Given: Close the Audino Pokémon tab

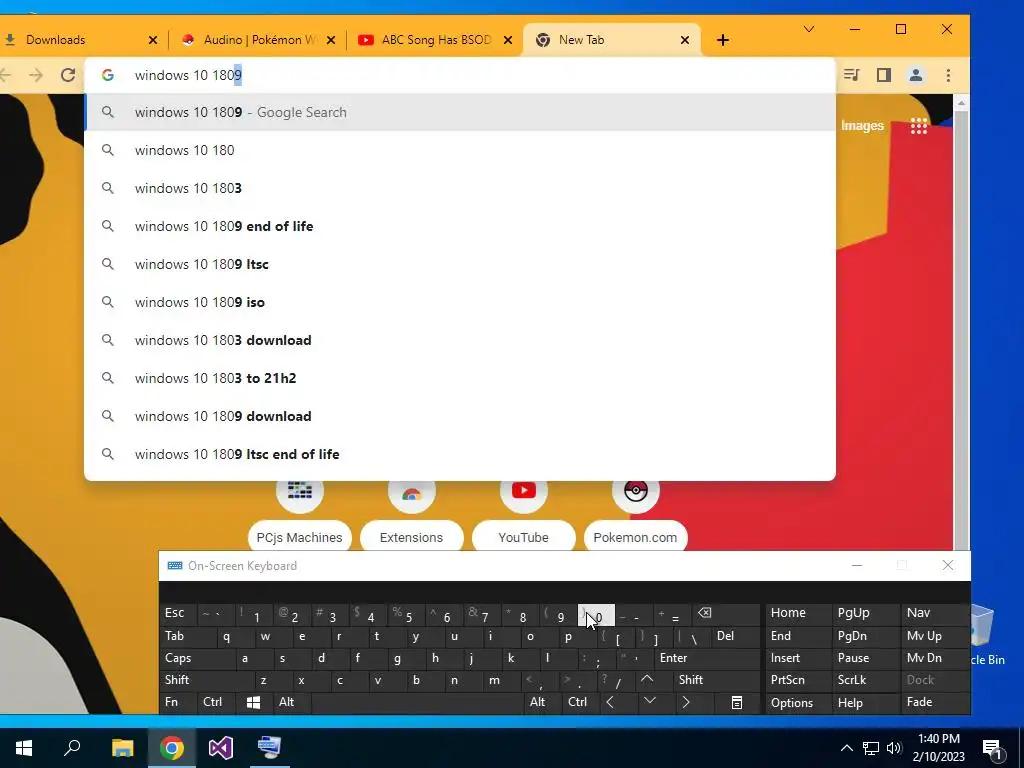Looking at the screenshot, I should coord(331,40).
